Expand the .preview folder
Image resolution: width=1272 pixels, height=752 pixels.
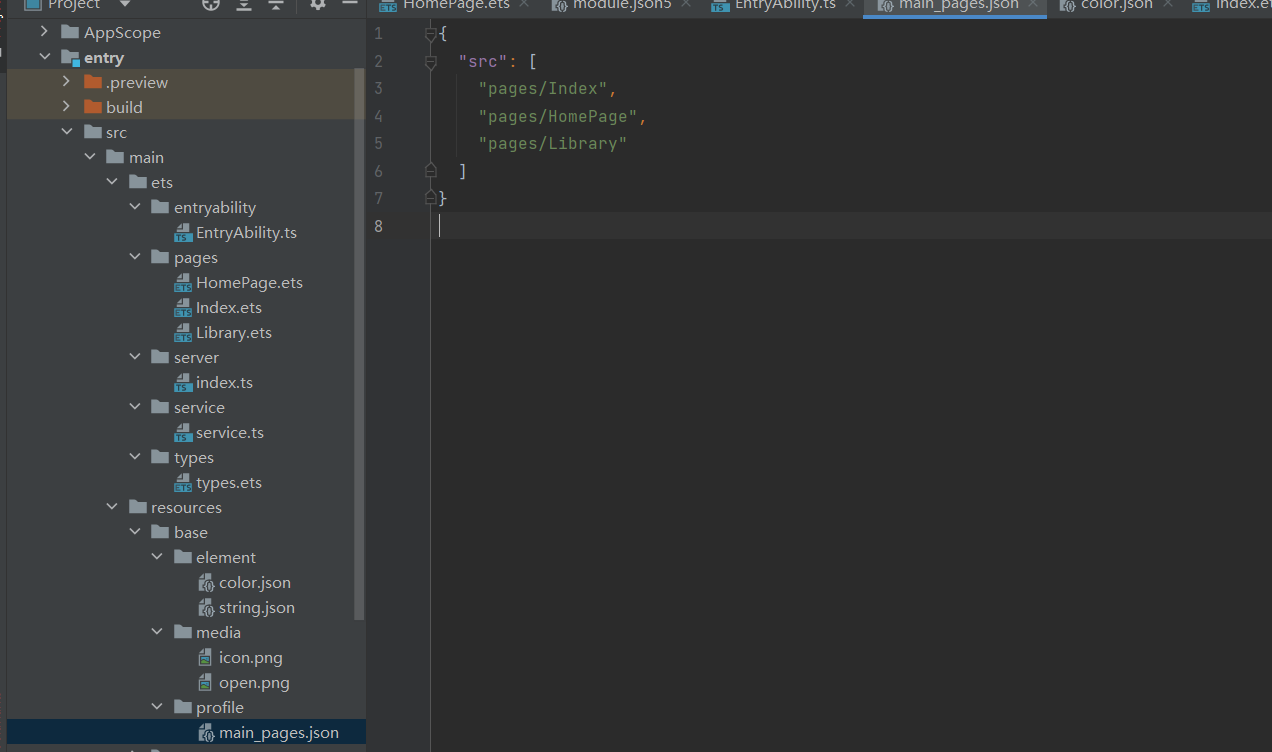pos(66,82)
